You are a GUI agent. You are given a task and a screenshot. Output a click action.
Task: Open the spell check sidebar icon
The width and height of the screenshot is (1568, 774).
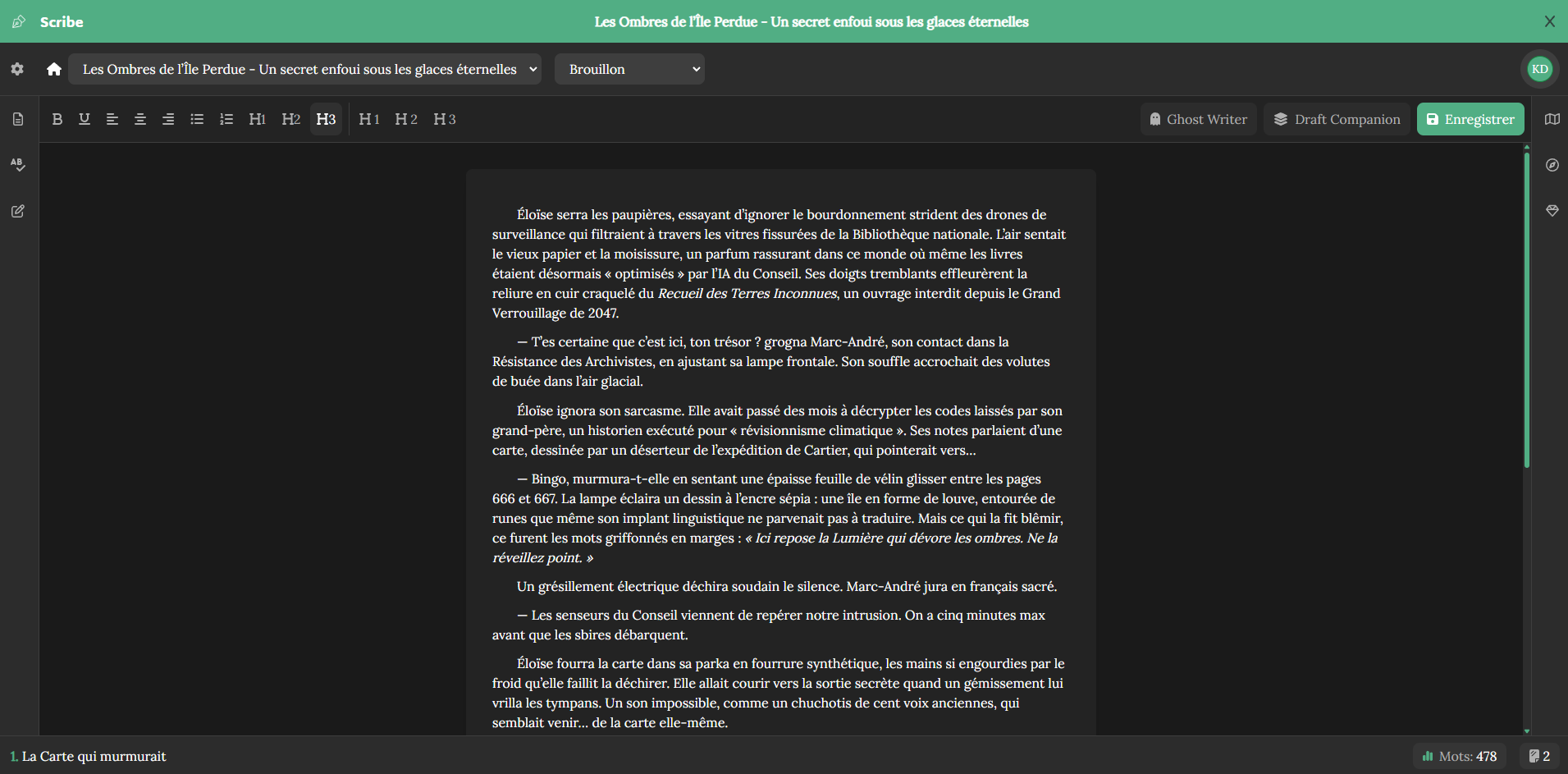(17, 164)
